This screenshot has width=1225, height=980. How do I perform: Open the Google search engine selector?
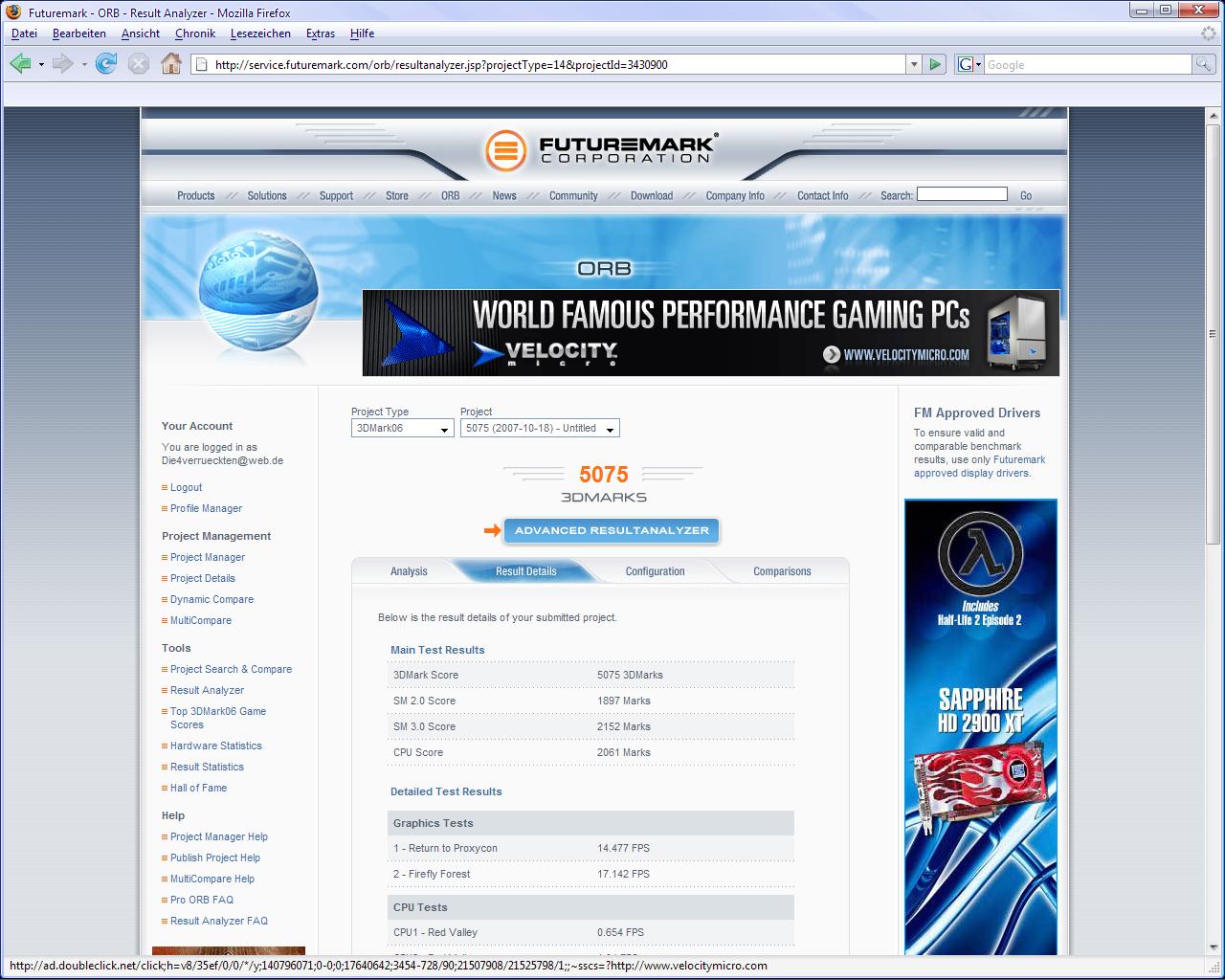(x=969, y=64)
